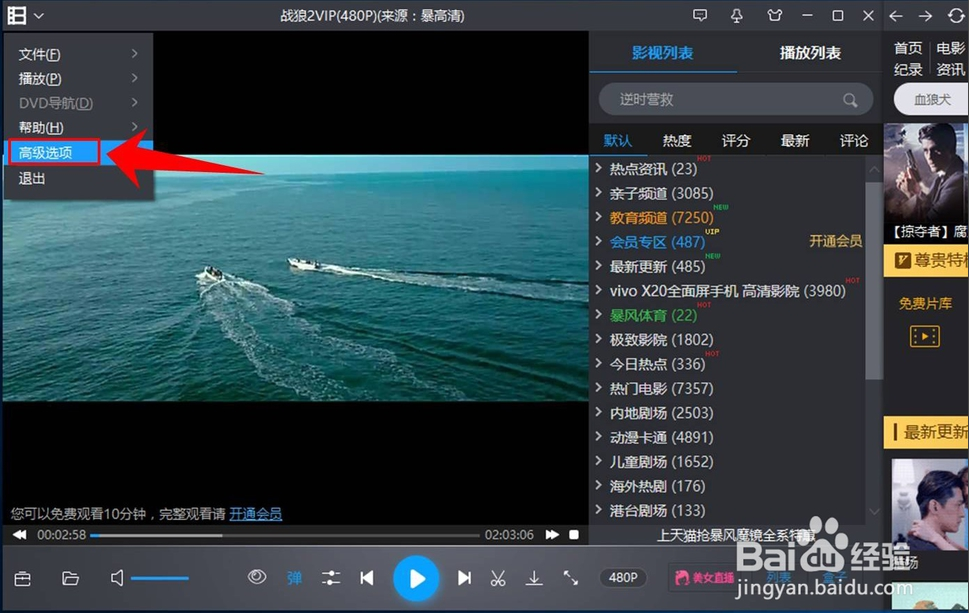Open the toolbox briefcase icon
Screen dimensions: 969x613
tap(23, 578)
